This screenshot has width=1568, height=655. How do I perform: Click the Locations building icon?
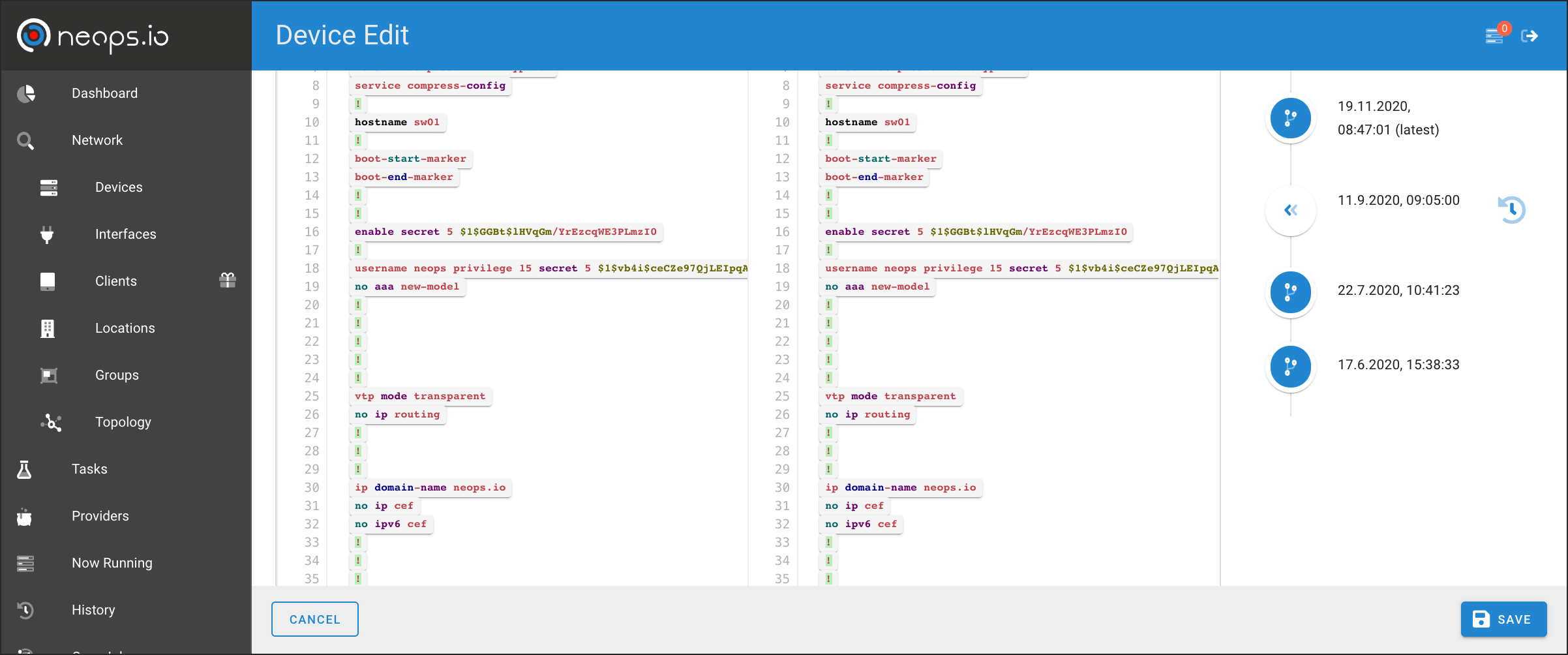tap(48, 328)
